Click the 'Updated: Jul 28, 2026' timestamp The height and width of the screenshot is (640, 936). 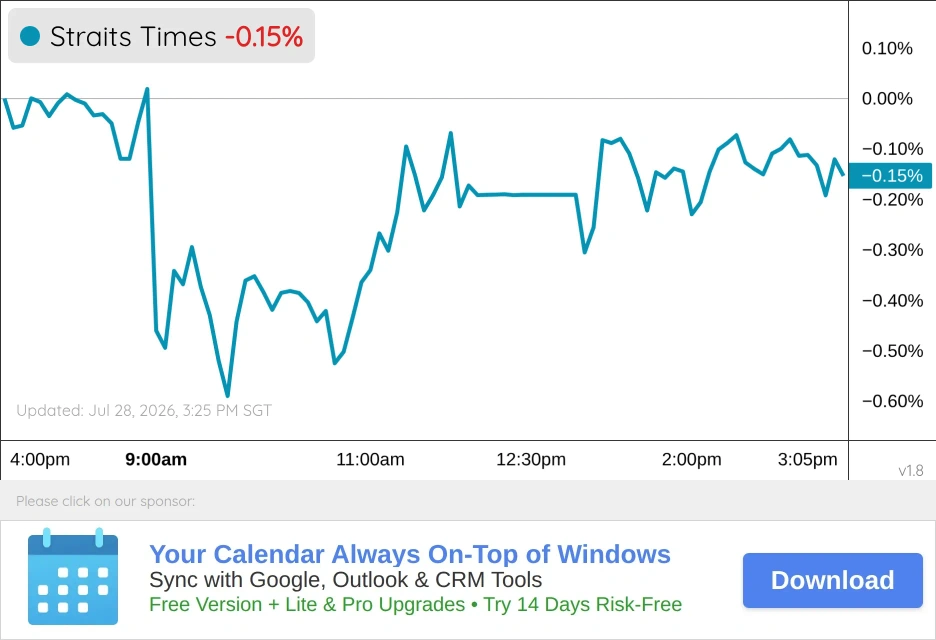point(144,411)
